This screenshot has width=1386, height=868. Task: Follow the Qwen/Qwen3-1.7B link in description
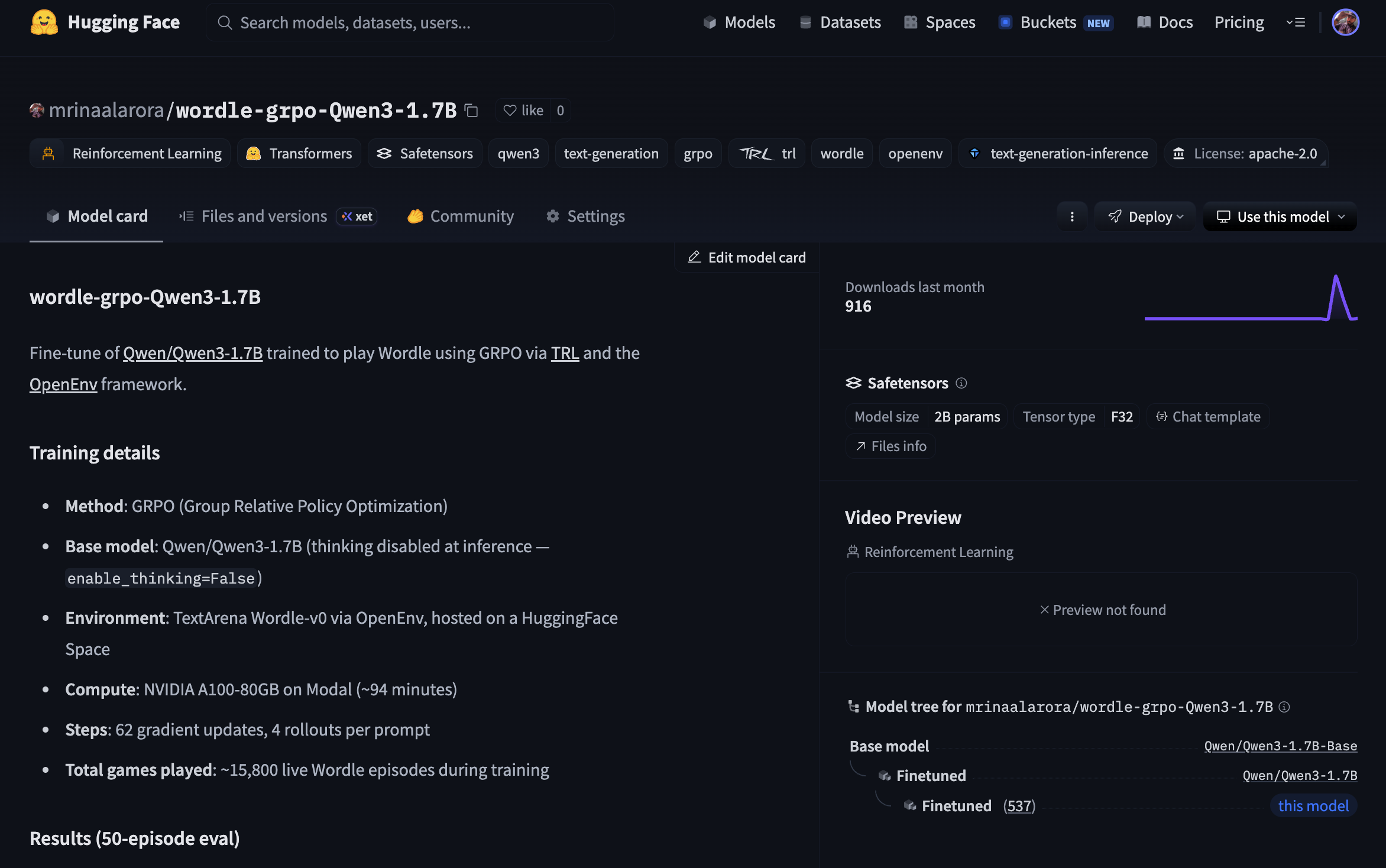pyautogui.click(x=193, y=353)
